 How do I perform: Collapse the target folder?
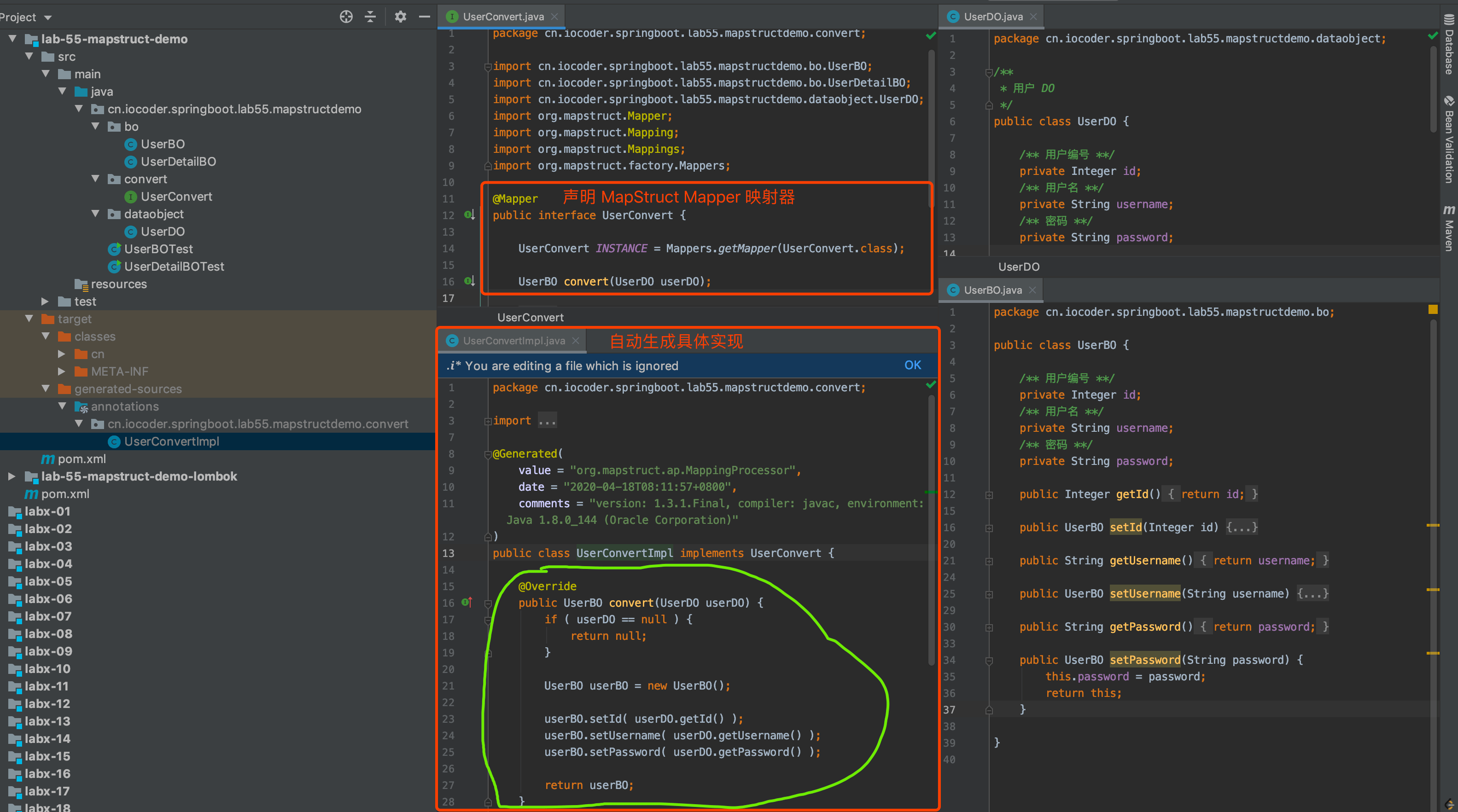[x=29, y=319]
